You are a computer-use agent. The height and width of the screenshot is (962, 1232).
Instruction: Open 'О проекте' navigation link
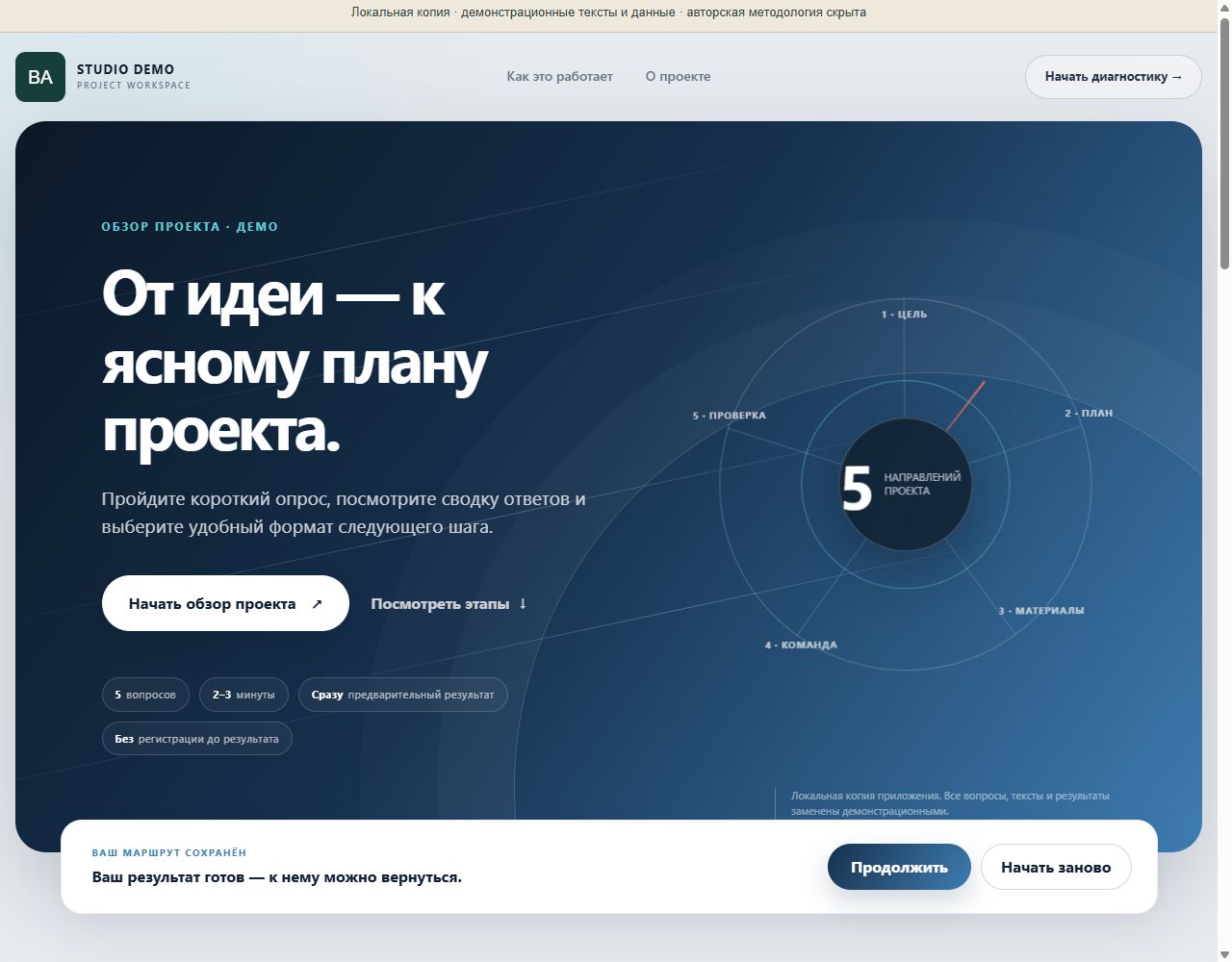(x=678, y=76)
